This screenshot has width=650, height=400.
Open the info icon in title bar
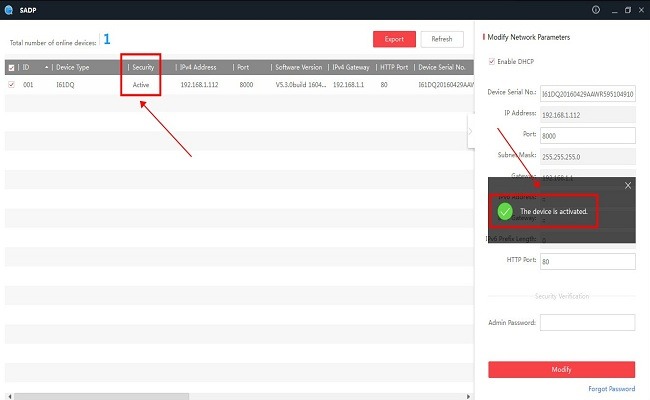596,9
